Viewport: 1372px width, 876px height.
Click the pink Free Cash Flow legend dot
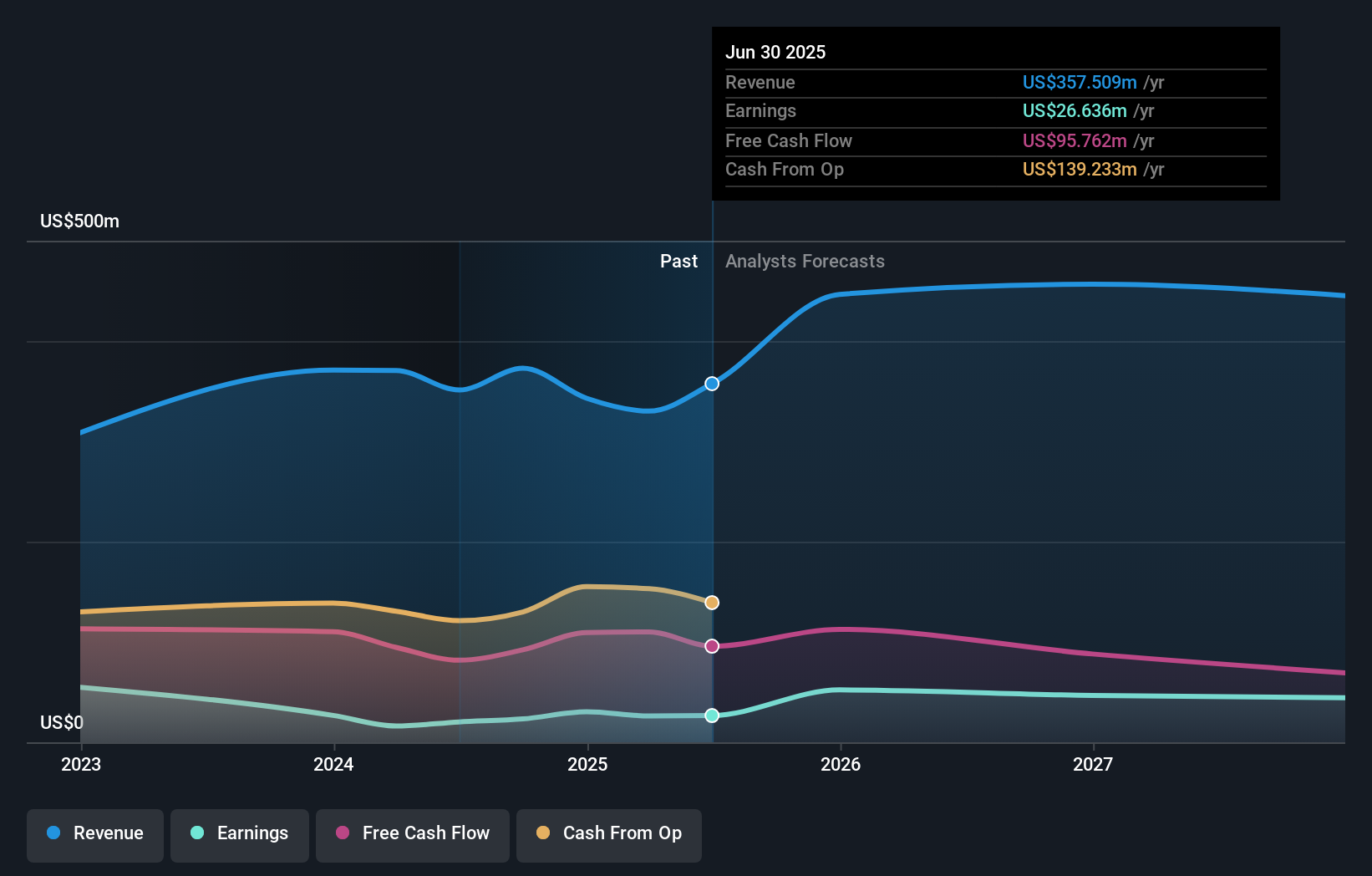[343, 833]
